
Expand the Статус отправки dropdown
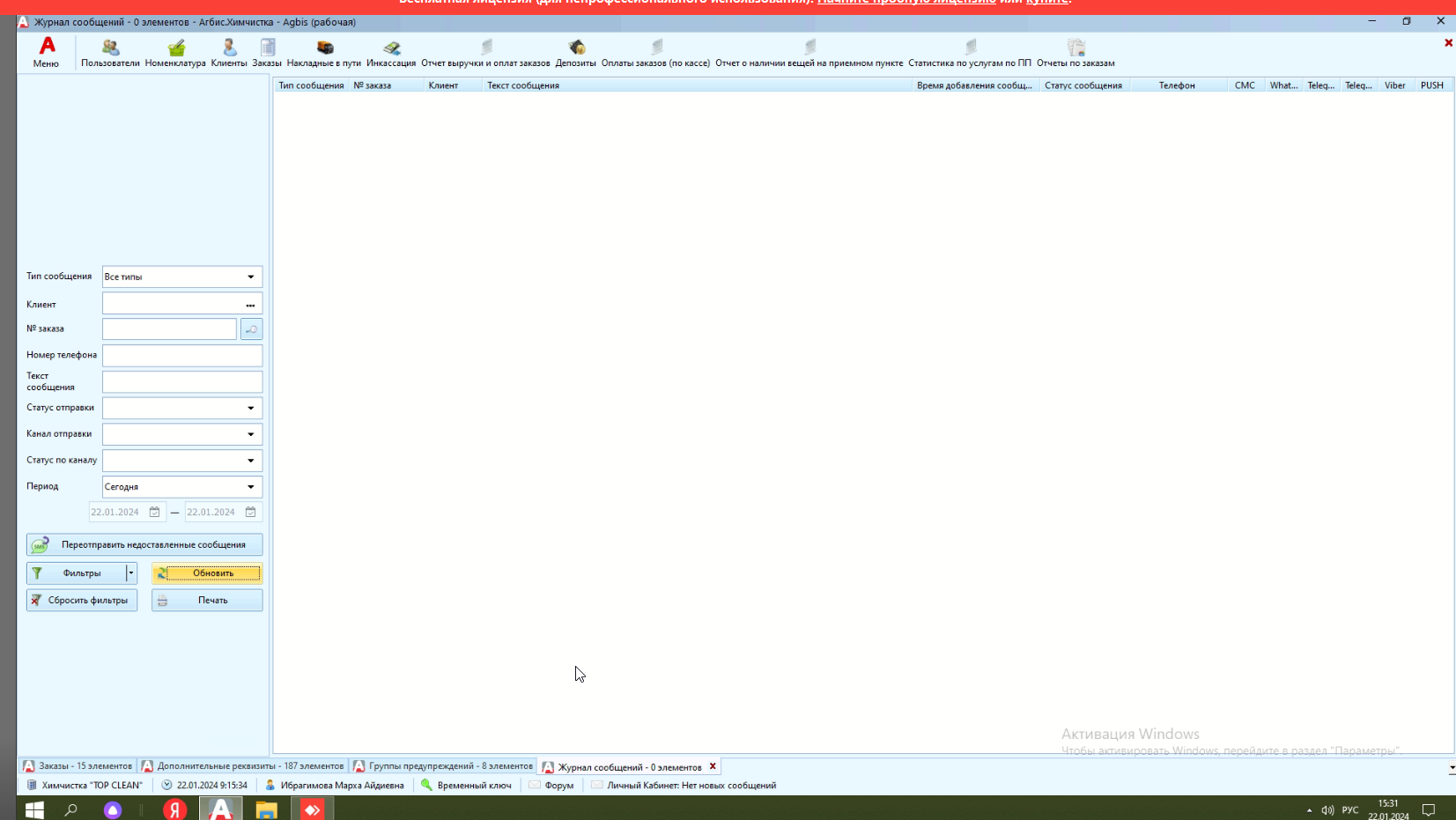pos(251,408)
